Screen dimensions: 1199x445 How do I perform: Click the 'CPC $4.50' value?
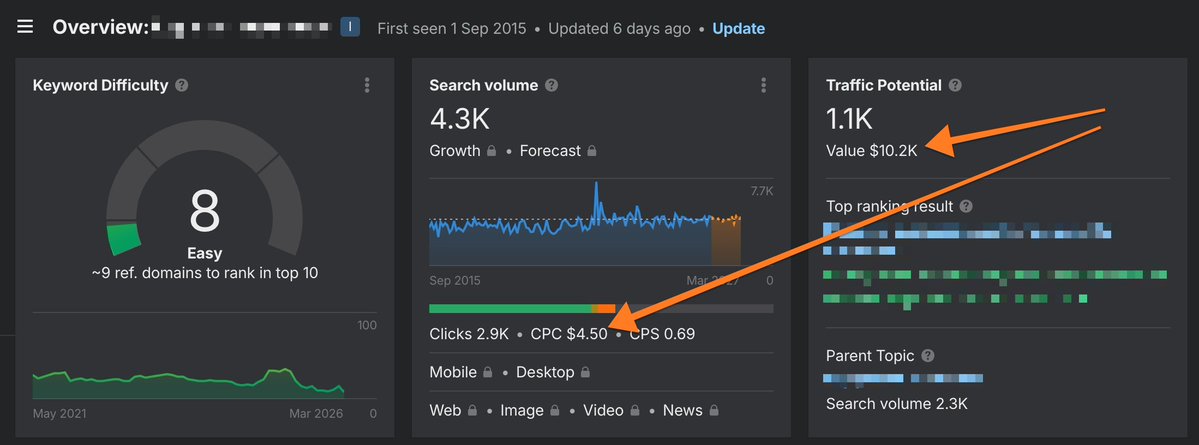pyautogui.click(x=569, y=334)
